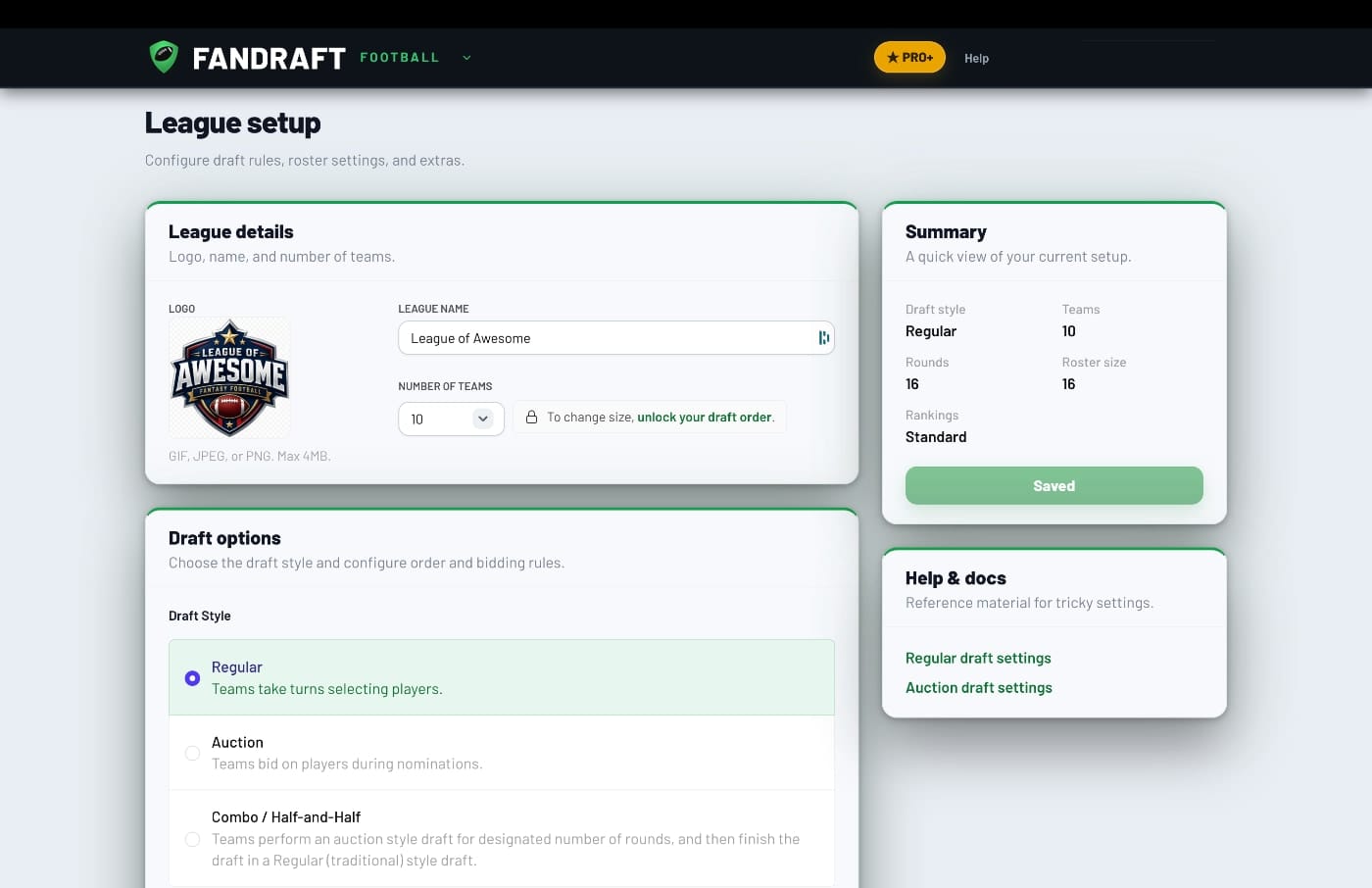Click the FanDraft shield logo icon
This screenshot has height=888, width=1372.
click(164, 57)
